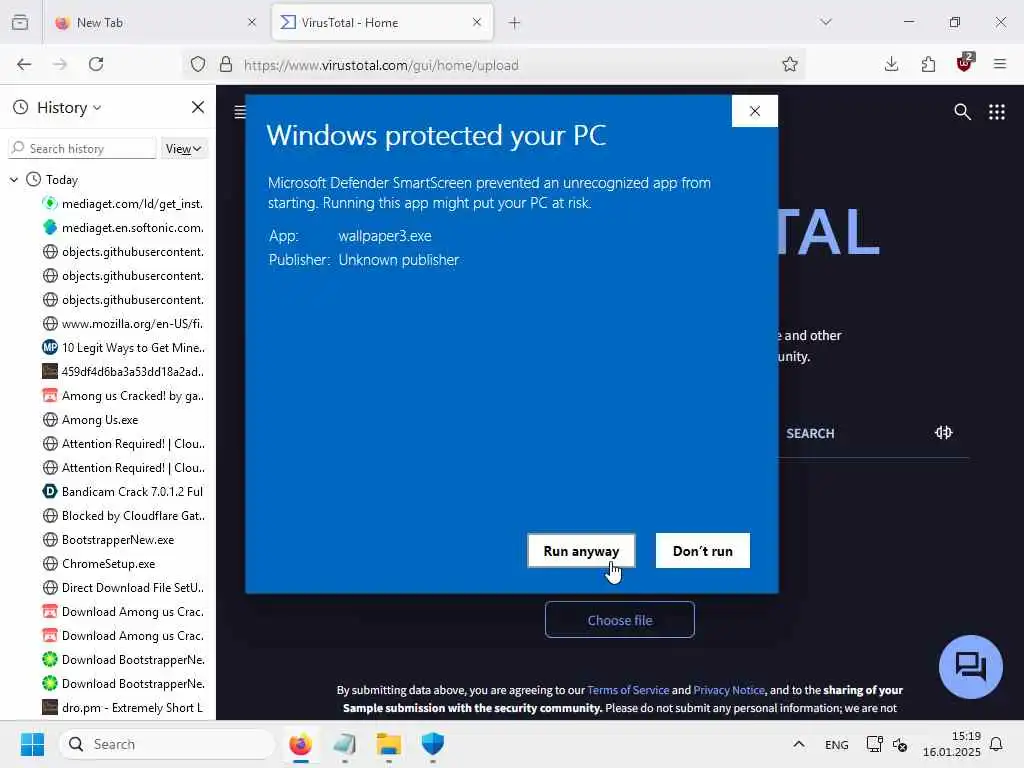1024x768 pixels.
Task: Click the VirusTotal search magnifier icon
Action: 962,112
